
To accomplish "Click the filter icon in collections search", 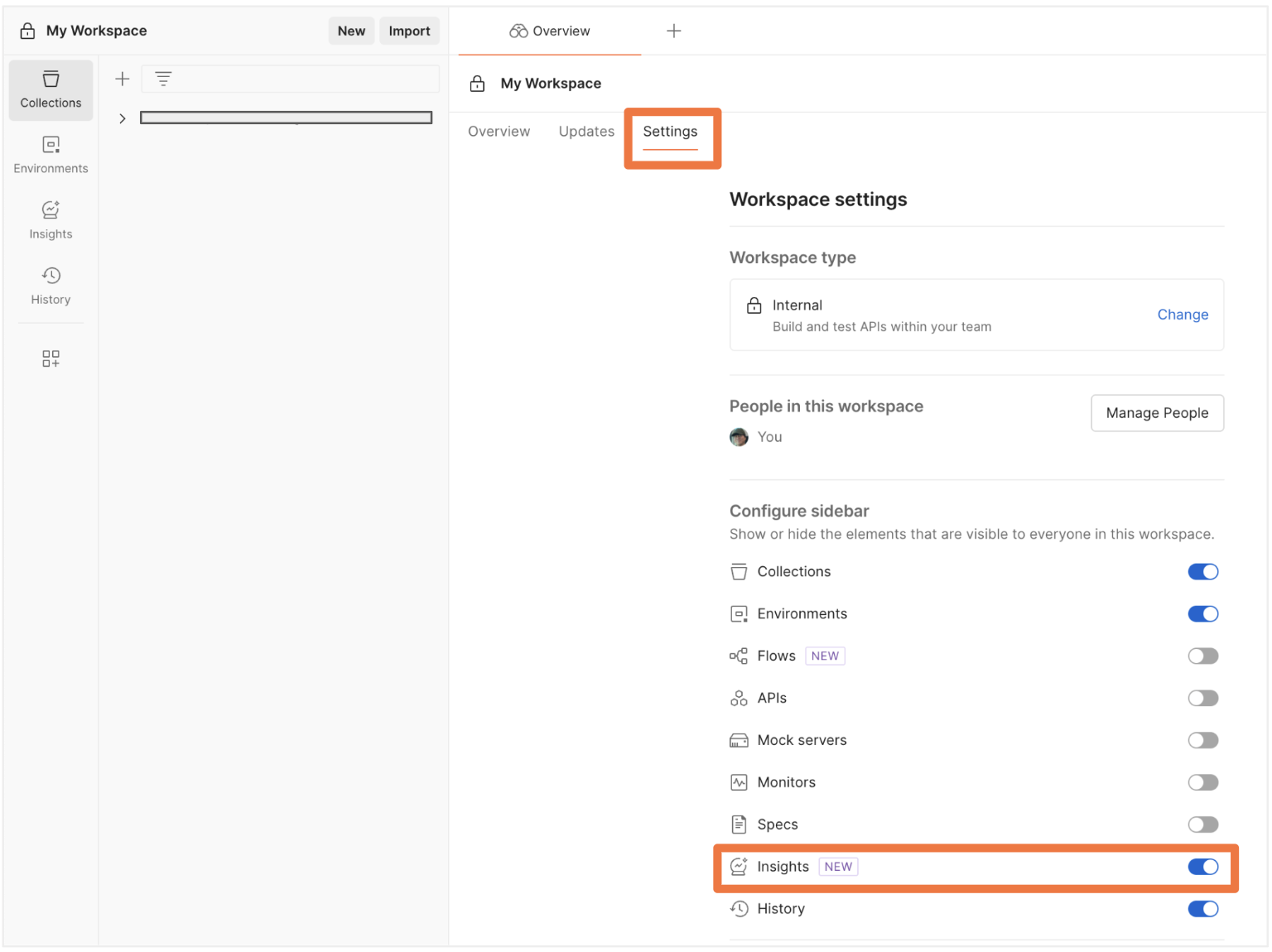I will [x=163, y=79].
